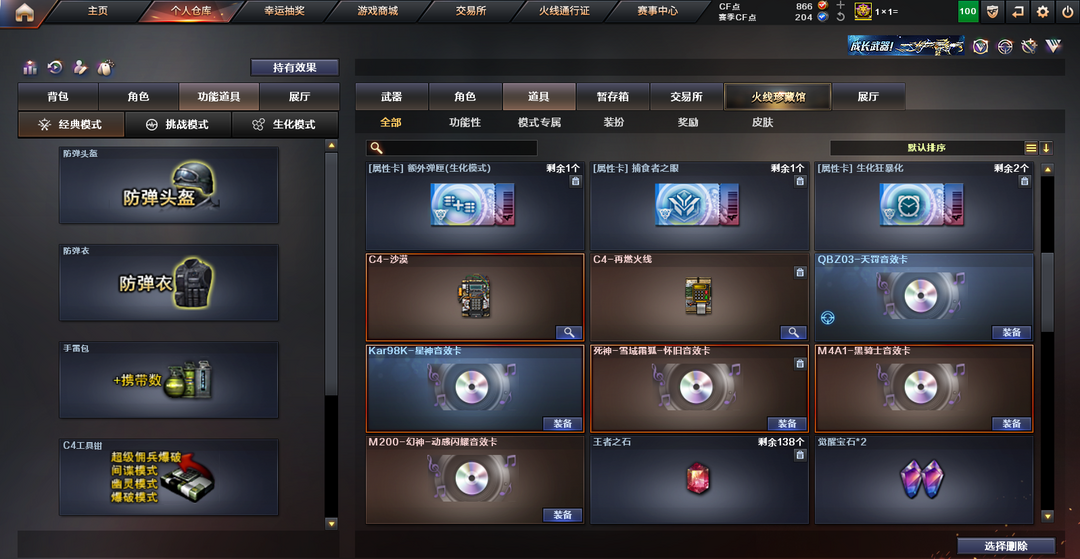Toggle list view icon beside 默认排序
This screenshot has height=559, width=1080.
point(1031,148)
